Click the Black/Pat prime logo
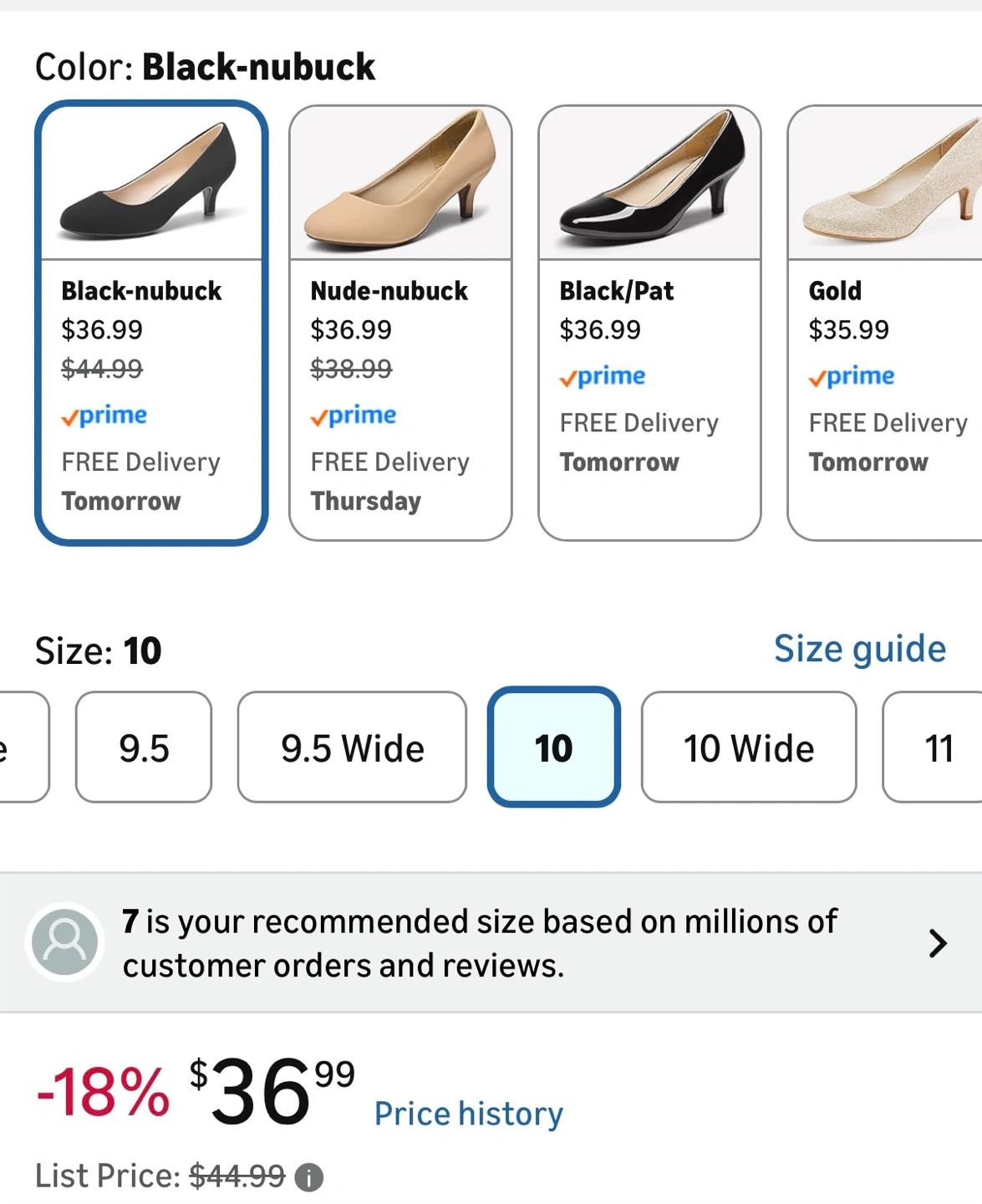The image size is (982, 1204). click(603, 376)
